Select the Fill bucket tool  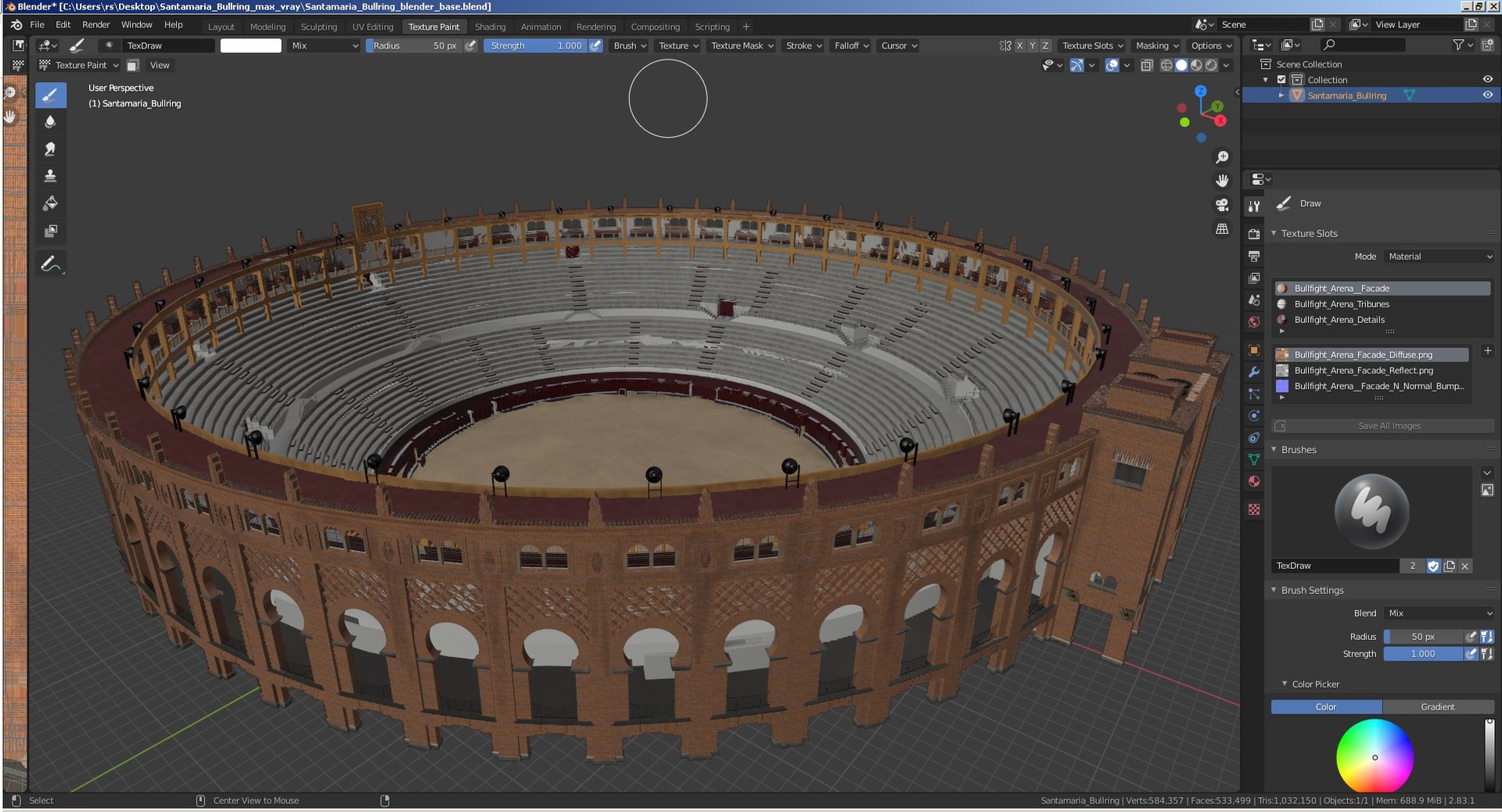[x=50, y=203]
